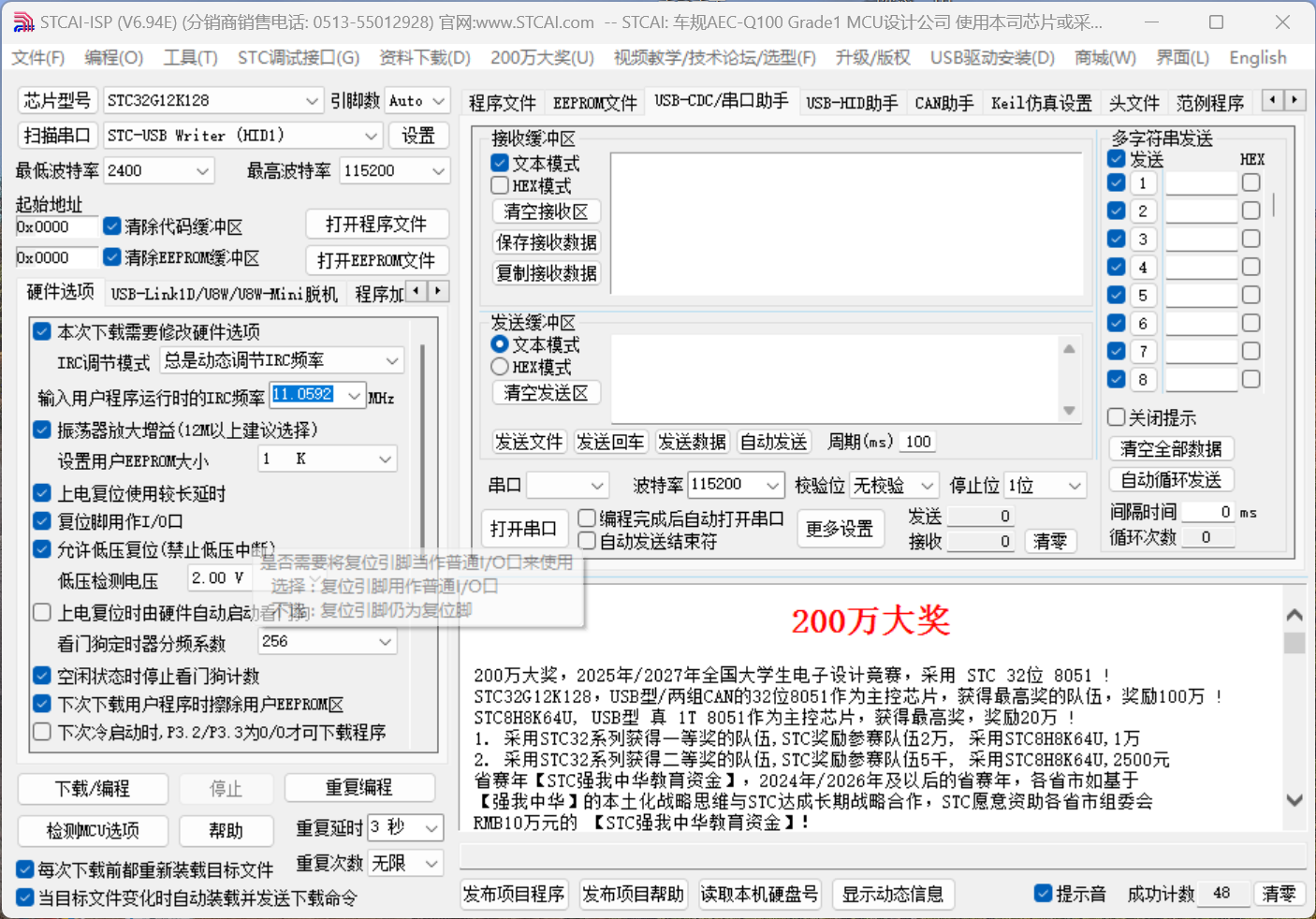Click the 周期(ms) input field
The width and height of the screenshot is (1316, 919).
[918, 442]
